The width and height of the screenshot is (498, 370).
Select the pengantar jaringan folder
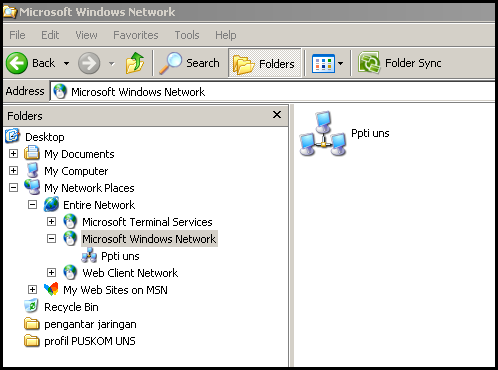pos(90,324)
